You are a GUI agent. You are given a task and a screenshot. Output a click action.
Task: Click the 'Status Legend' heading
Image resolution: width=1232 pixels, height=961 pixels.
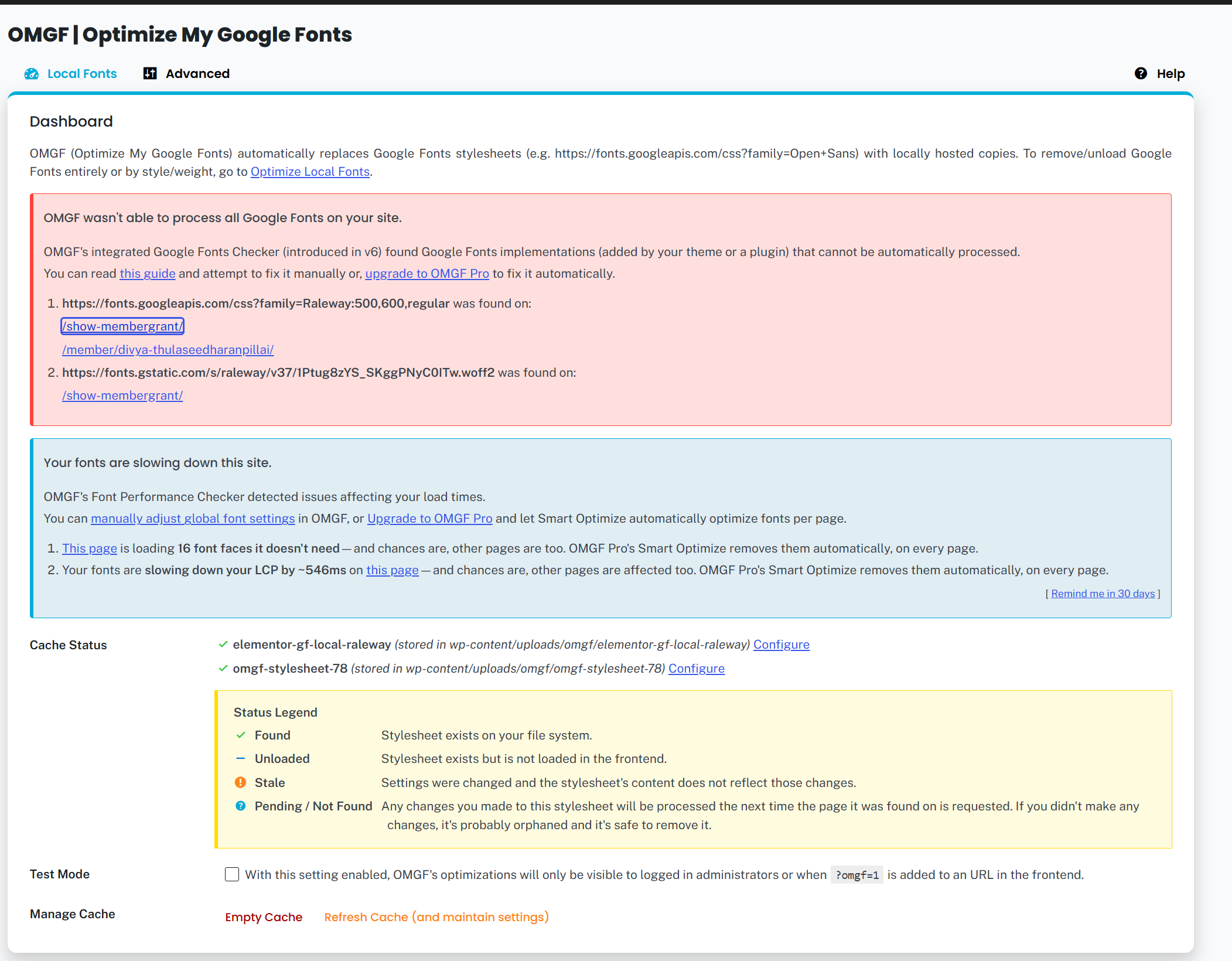pos(275,713)
